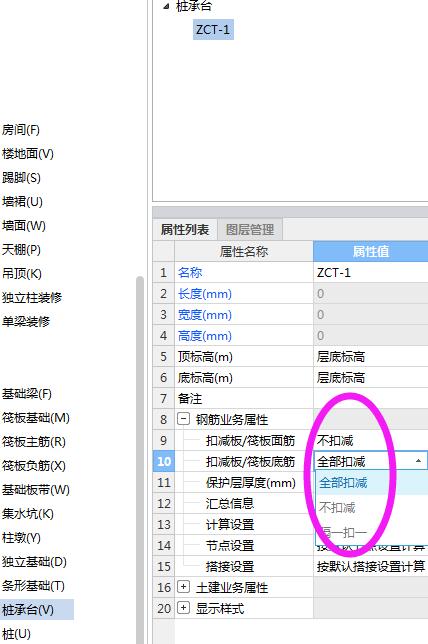Switch to 图层管理 tab
This screenshot has width=428, height=644.
tap(250, 230)
